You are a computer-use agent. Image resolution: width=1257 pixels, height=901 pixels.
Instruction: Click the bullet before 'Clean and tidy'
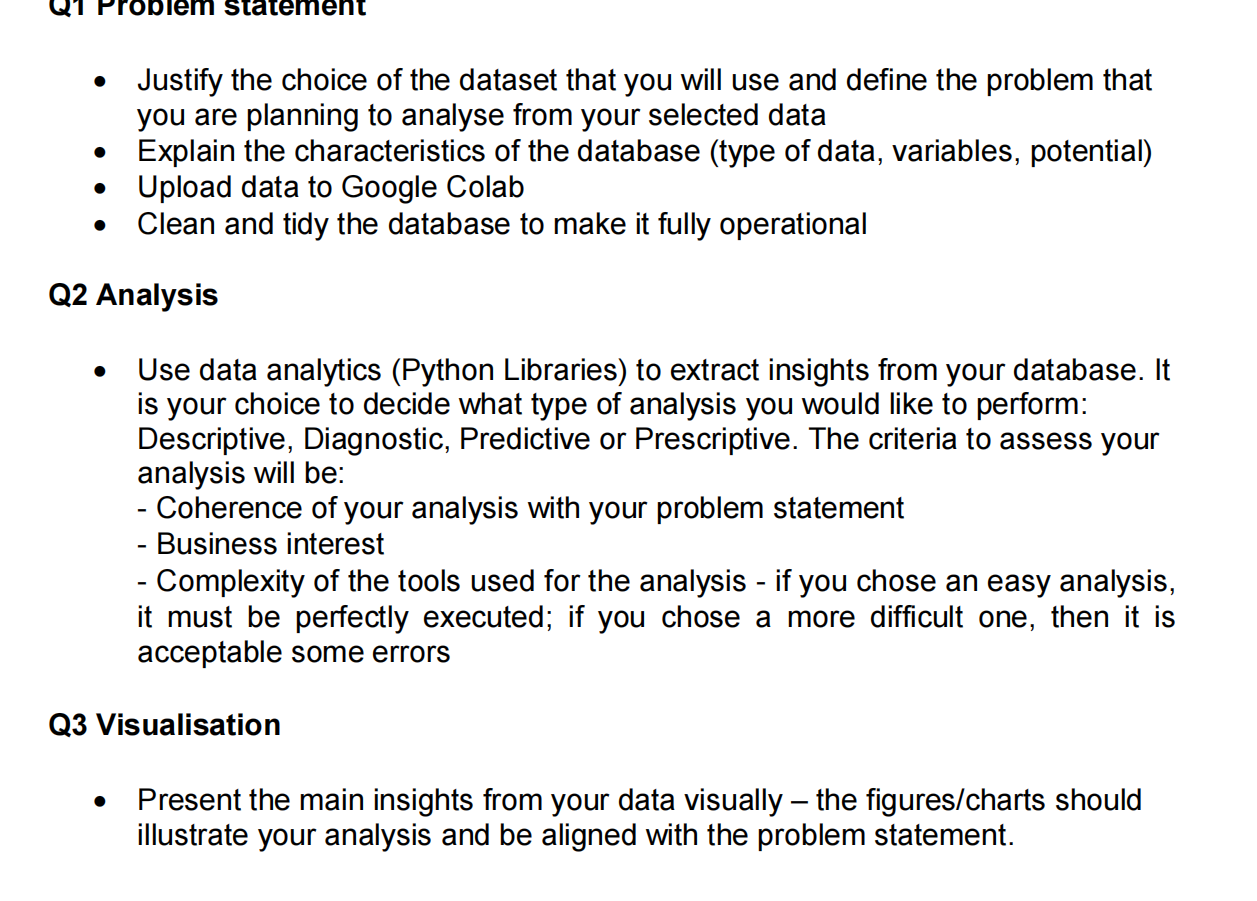99,226
